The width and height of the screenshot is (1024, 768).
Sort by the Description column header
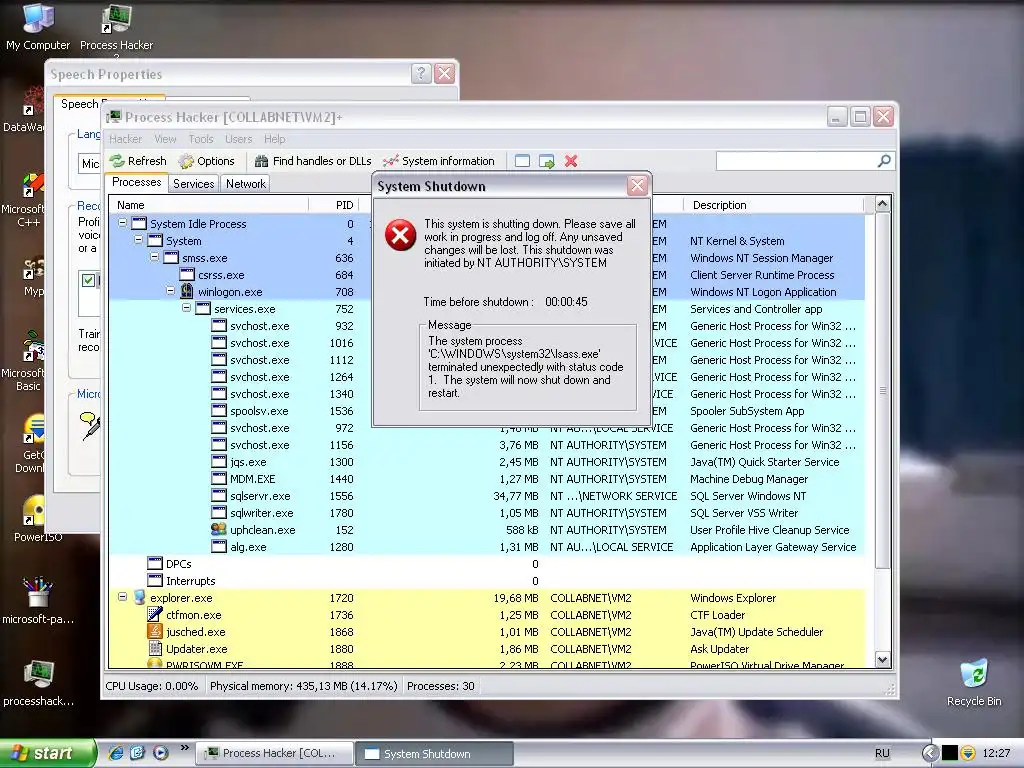(773, 204)
